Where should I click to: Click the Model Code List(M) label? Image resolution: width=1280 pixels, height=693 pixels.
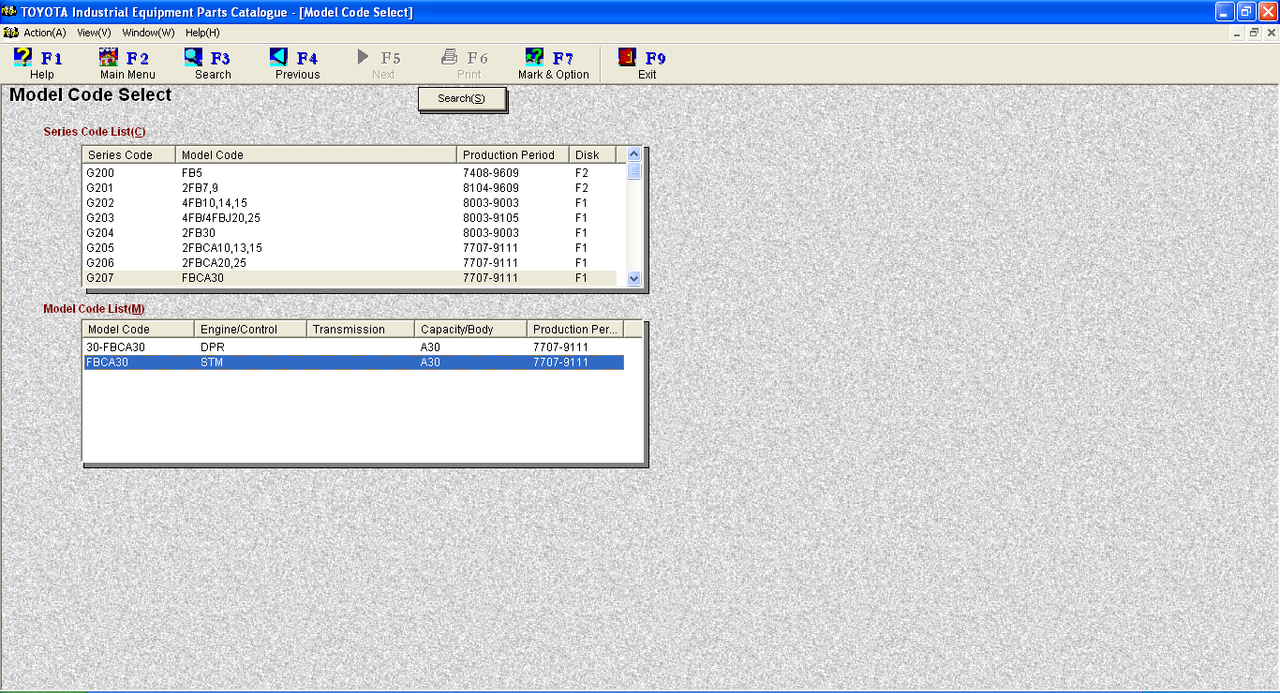(94, 309)
